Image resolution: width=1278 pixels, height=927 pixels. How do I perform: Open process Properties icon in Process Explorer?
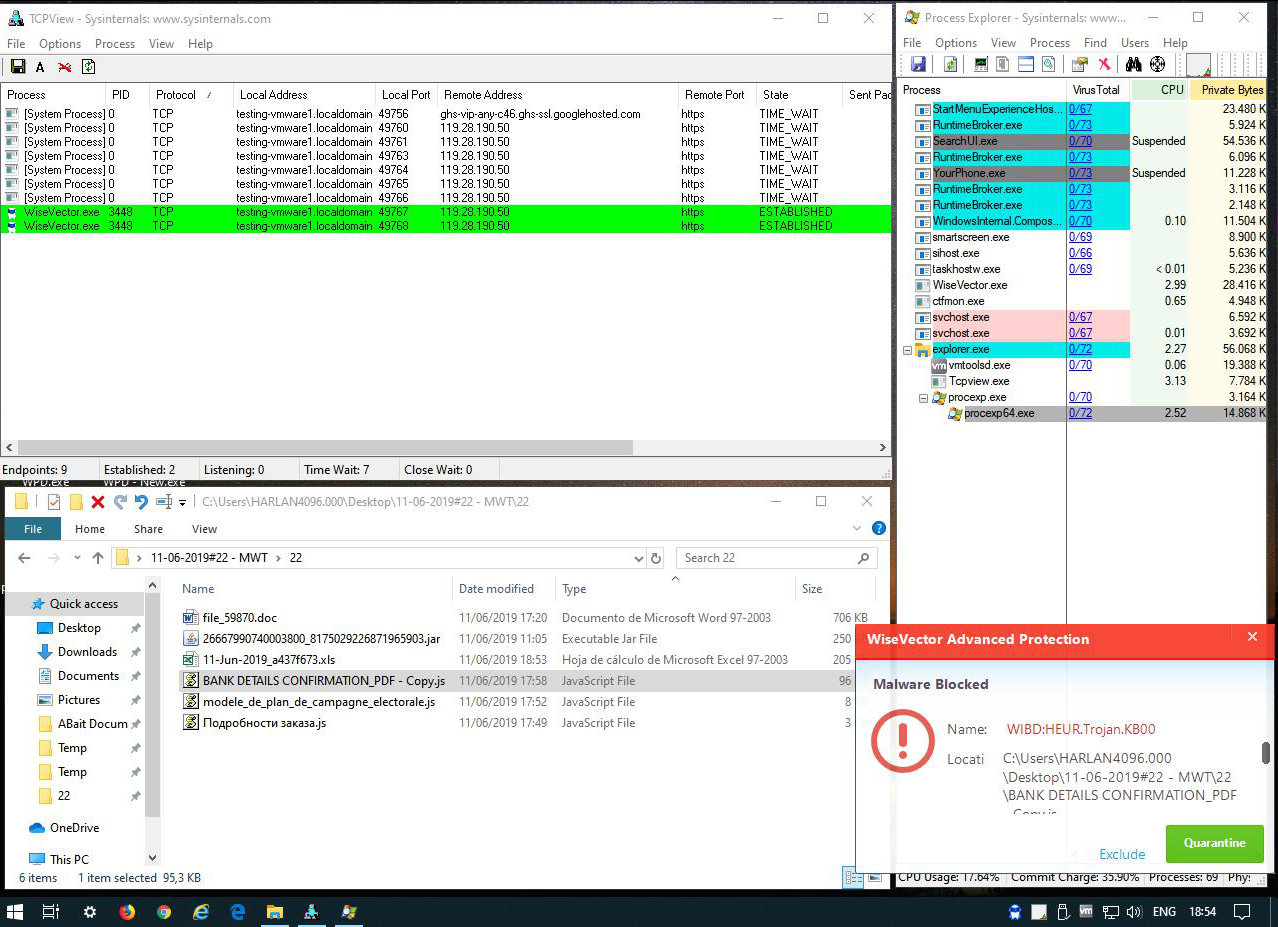pos(1080,65)
